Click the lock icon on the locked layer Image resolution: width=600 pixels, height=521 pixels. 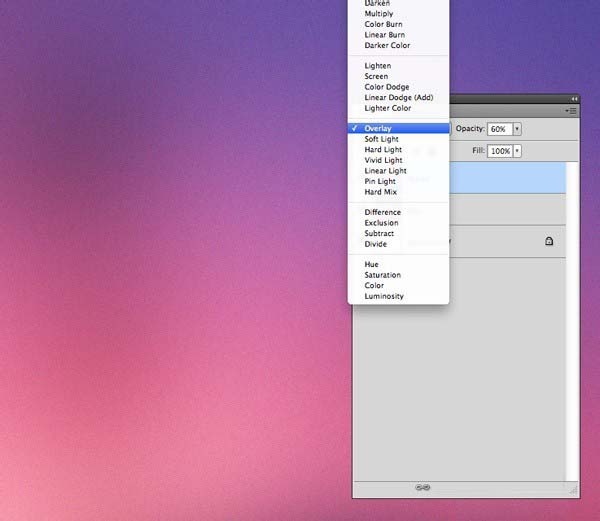[x=549, y=241]
